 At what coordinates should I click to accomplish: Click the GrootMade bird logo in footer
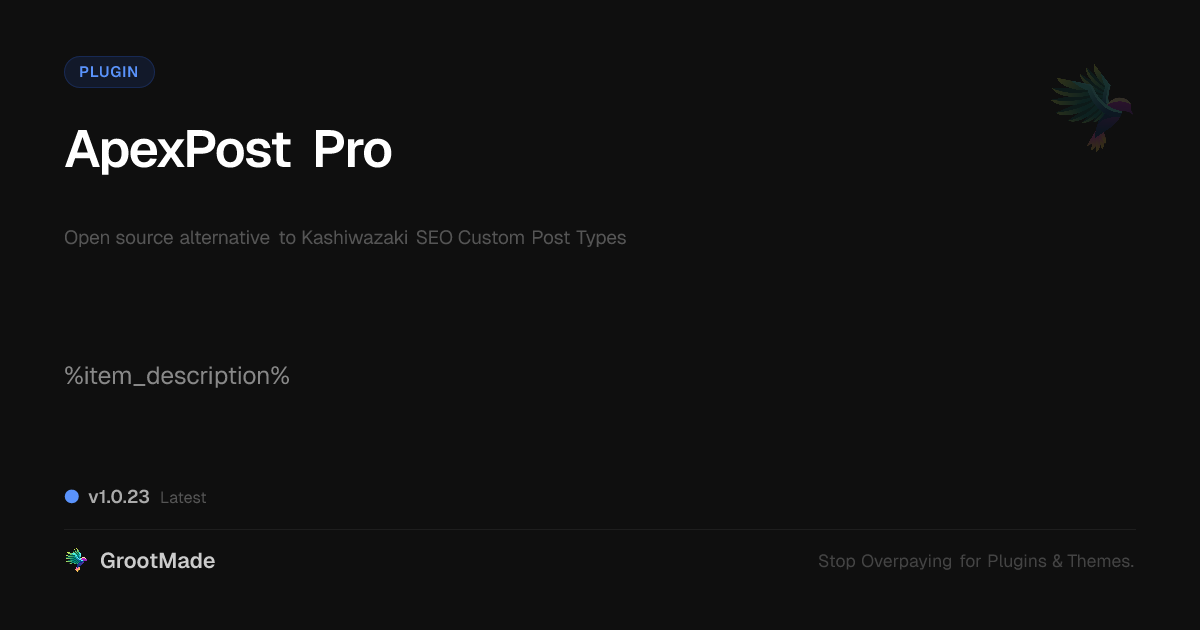click(76, 561)
